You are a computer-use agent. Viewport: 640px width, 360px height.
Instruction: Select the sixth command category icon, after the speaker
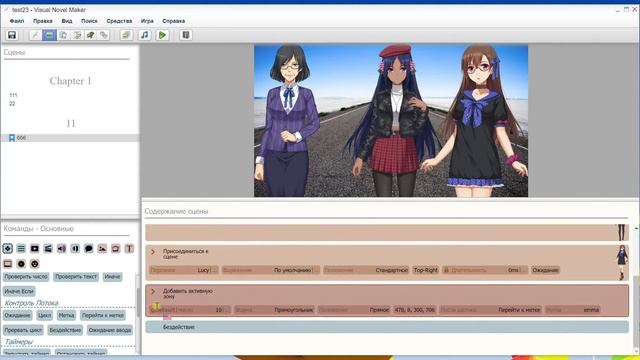point(75,249)
